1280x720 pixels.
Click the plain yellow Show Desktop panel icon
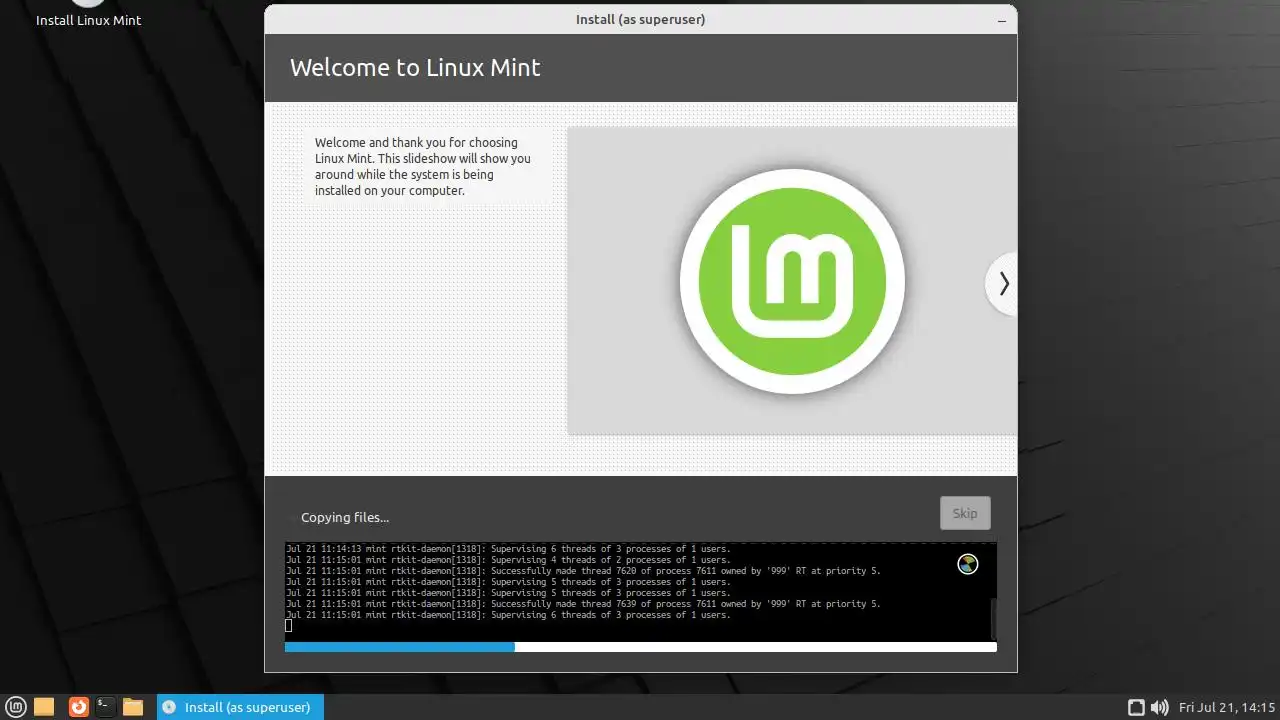point(44,707)
